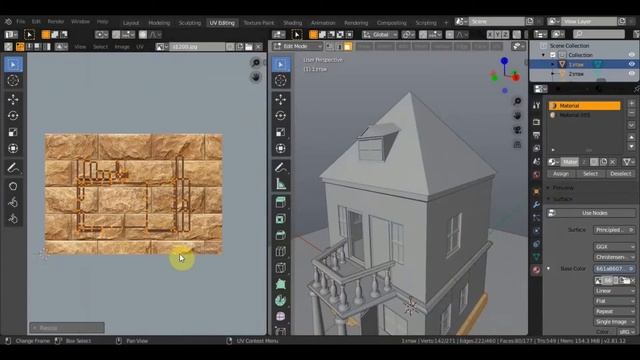Select the orange Material slot
The height and width of the screenshot is (360, 640).
click(584, 106)
